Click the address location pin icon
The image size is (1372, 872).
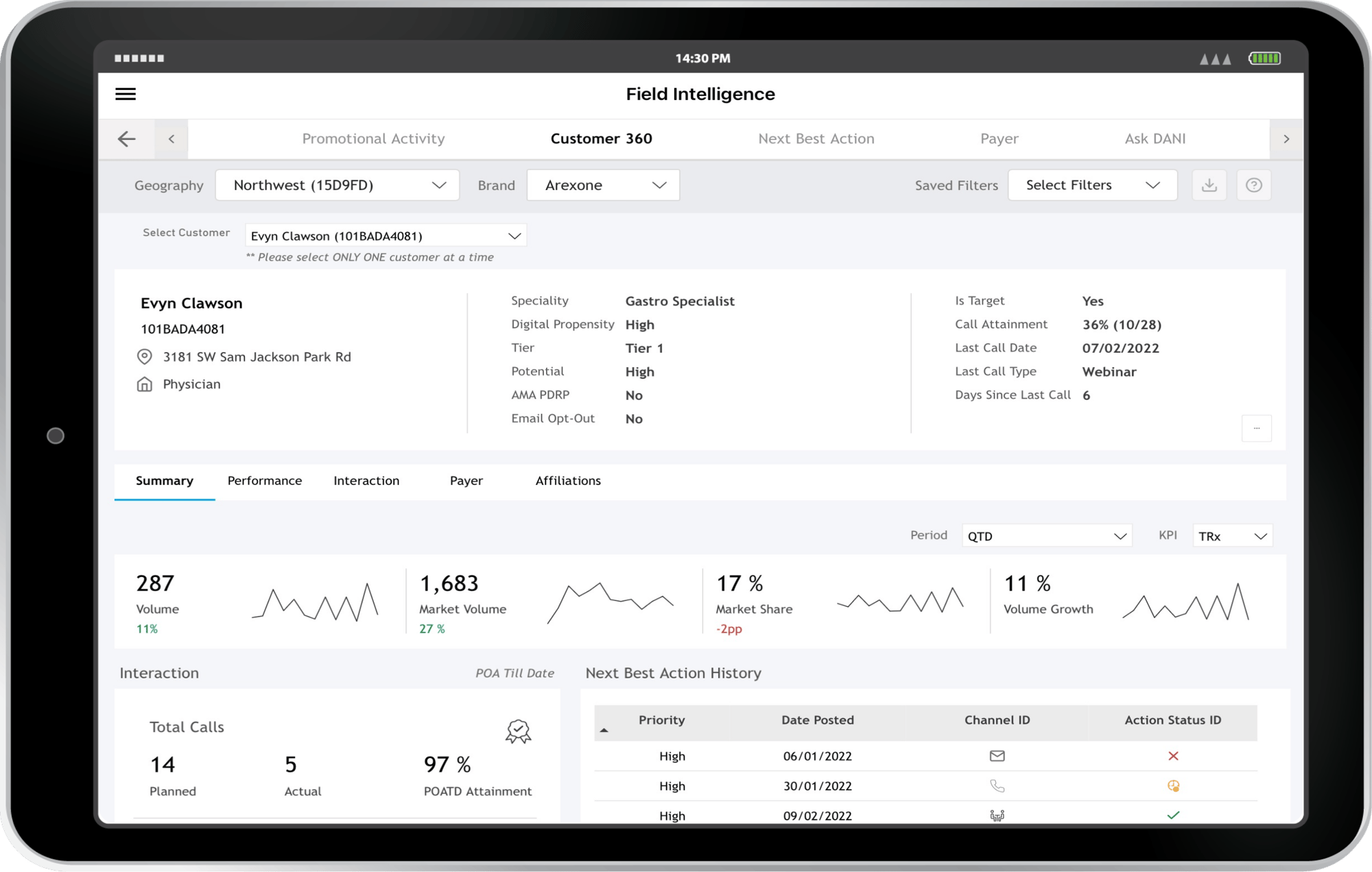145,357
